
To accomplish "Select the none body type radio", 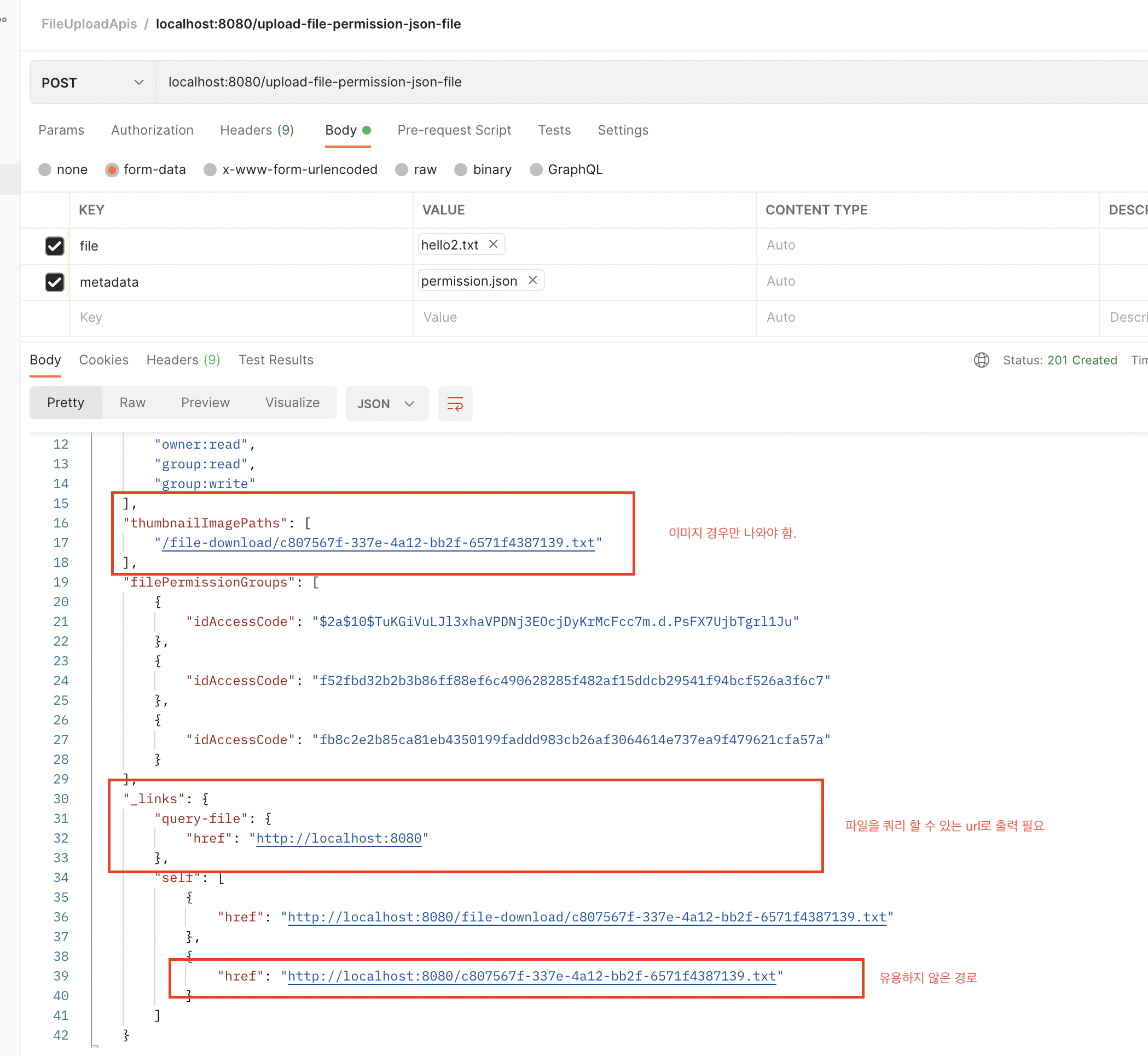I will [x=44, y=170].
